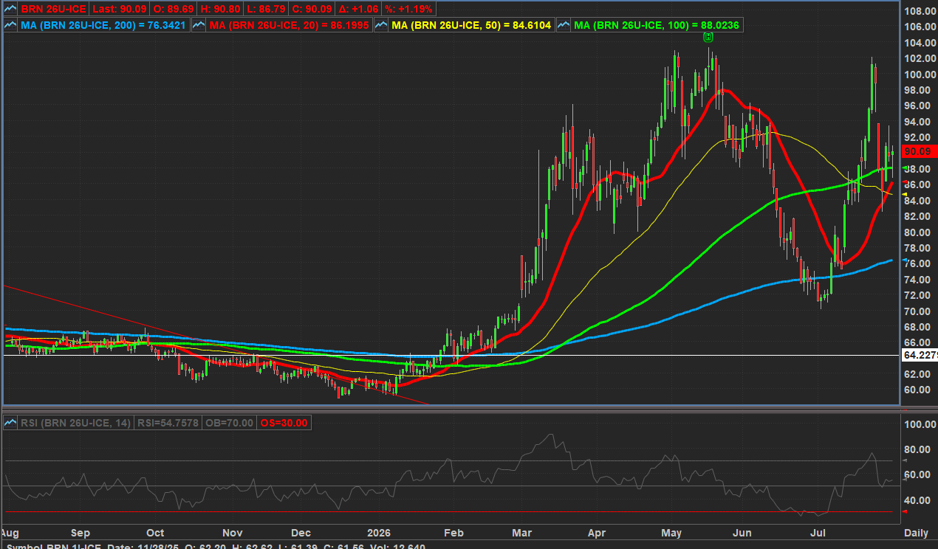This screenshot has height=549, width=938.
Task: Click the Daily interval label
Action: [x=916, y=532]
